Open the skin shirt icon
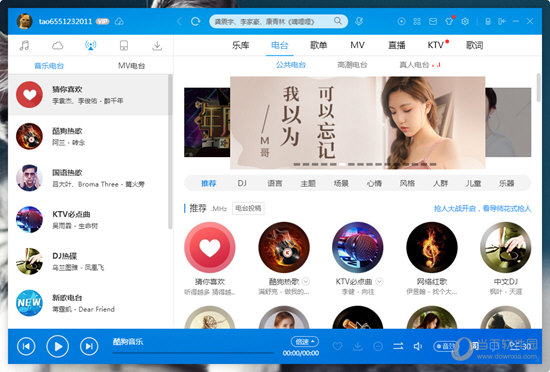Image resolution: width=550 pixels, height=372 pixels. [449, 21]
